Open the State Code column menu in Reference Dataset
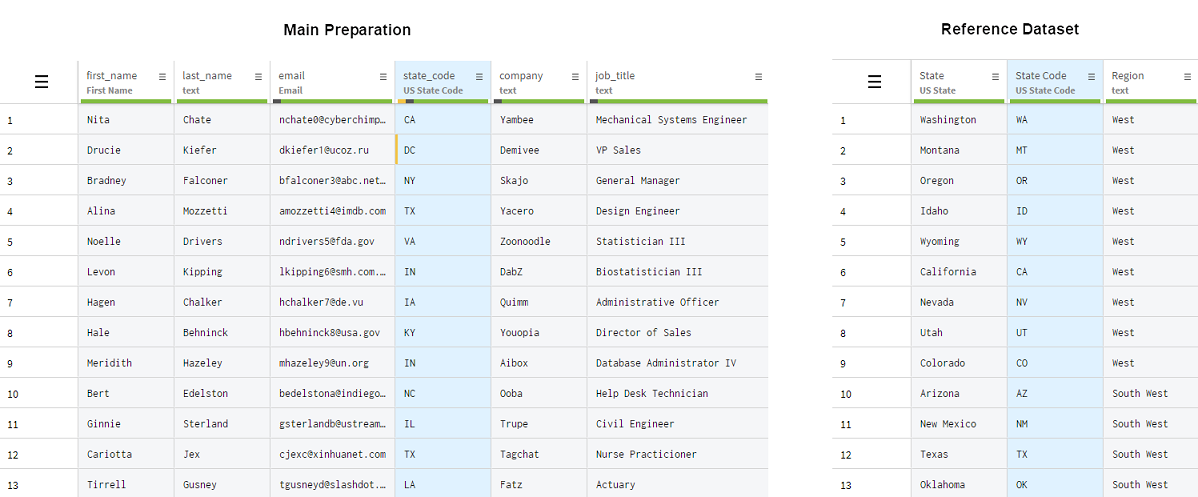 point(1091,76)
